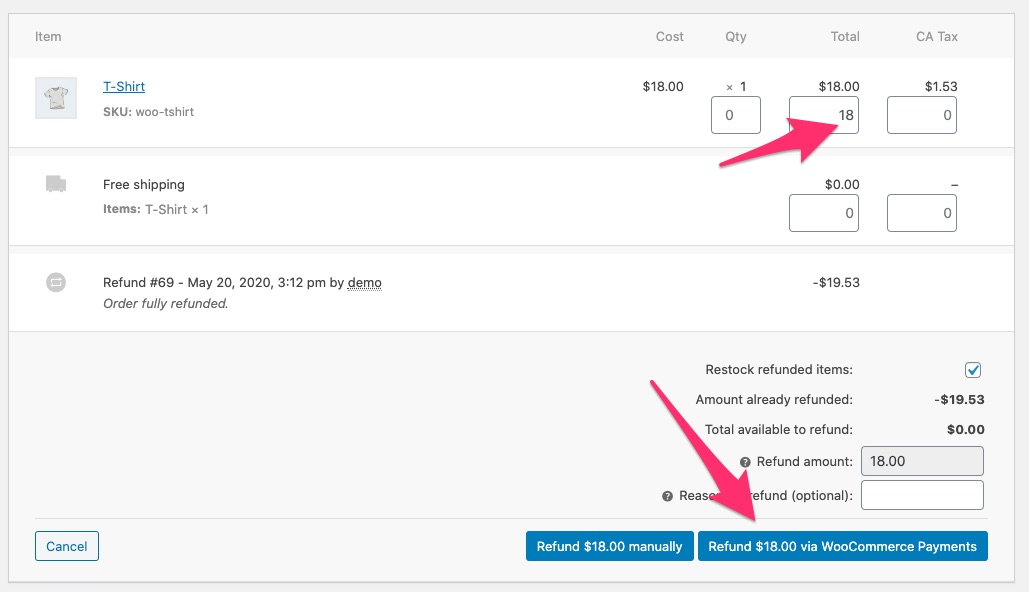Click the CA Tax refund input for T-Shirt
This screenshot has width=1029, height=592.
[921, 115]
